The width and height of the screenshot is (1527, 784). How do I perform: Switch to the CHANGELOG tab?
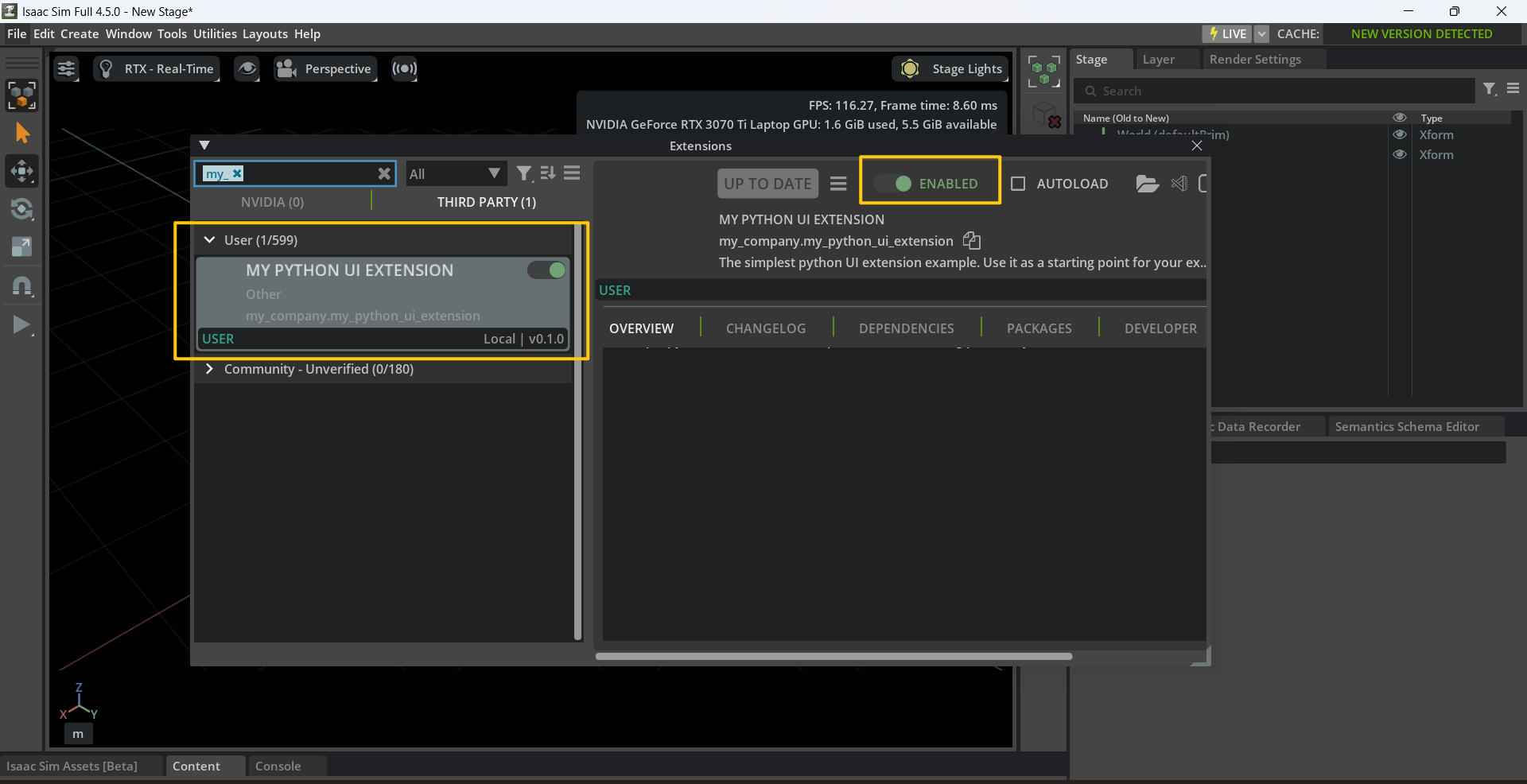765,328
